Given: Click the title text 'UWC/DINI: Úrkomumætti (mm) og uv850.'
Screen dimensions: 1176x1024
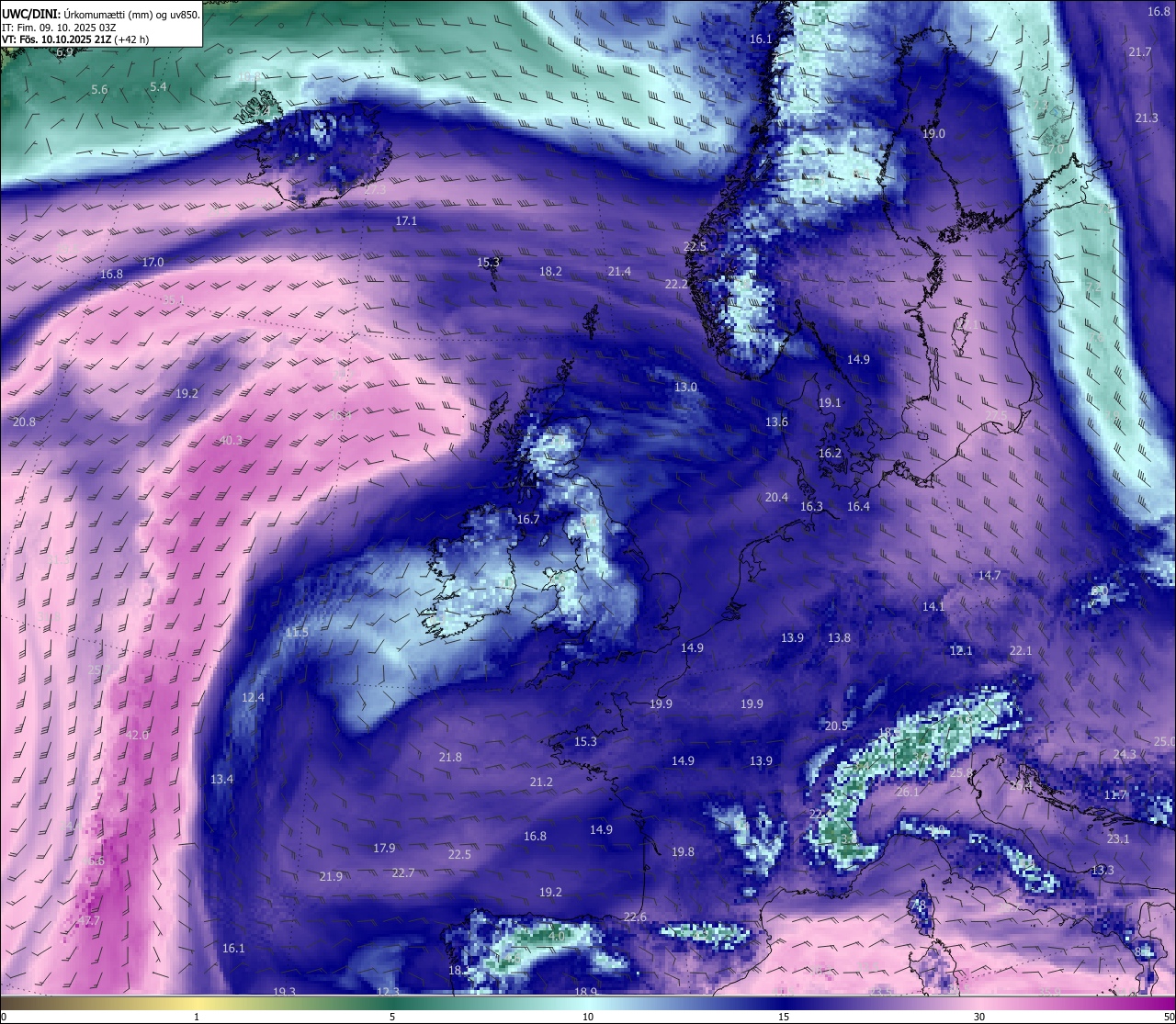Looking at the screenshot, I should [x=100, y=15].
